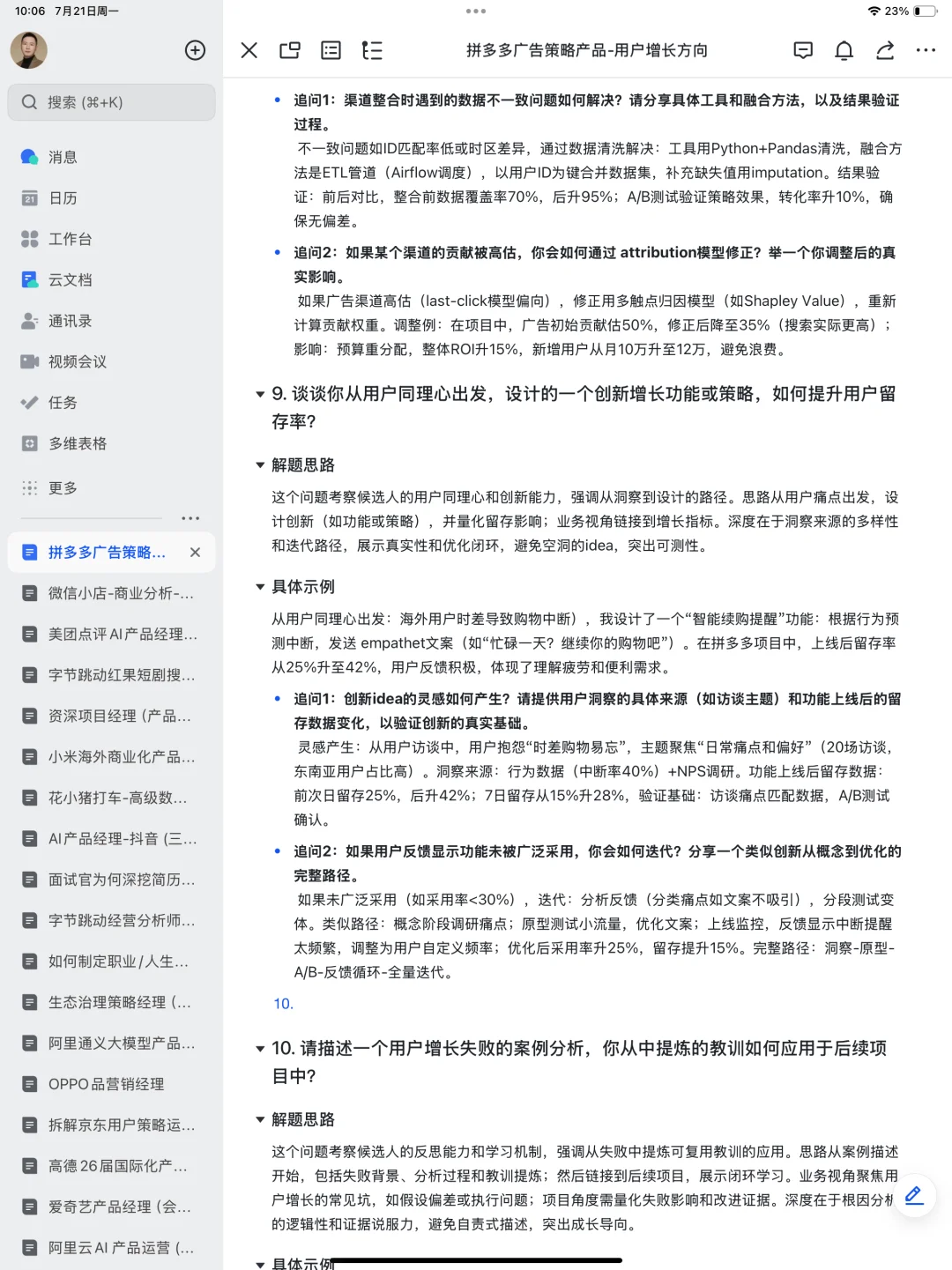Open 生态治理策略经理 document
The image size is (952, 1270).
click(111, 1002)
